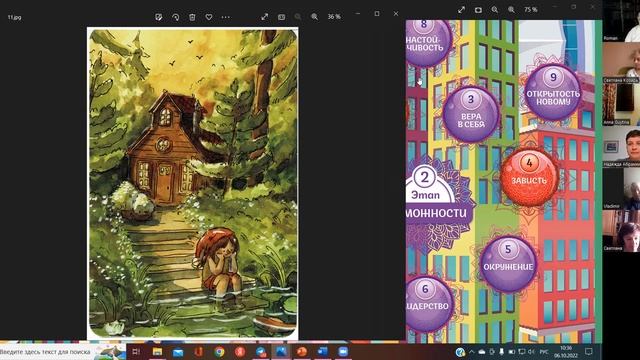Switch the РУС input language indicator
The width and height of the screenshot is (640, 360).
click(x=544, y=351)
